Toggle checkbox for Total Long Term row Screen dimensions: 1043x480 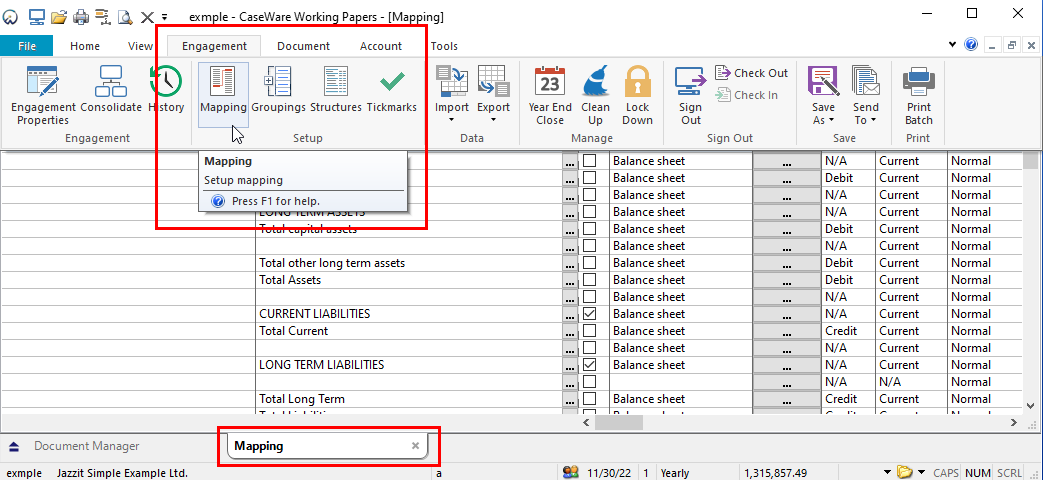pyautogui.click(x=589, y=399)
